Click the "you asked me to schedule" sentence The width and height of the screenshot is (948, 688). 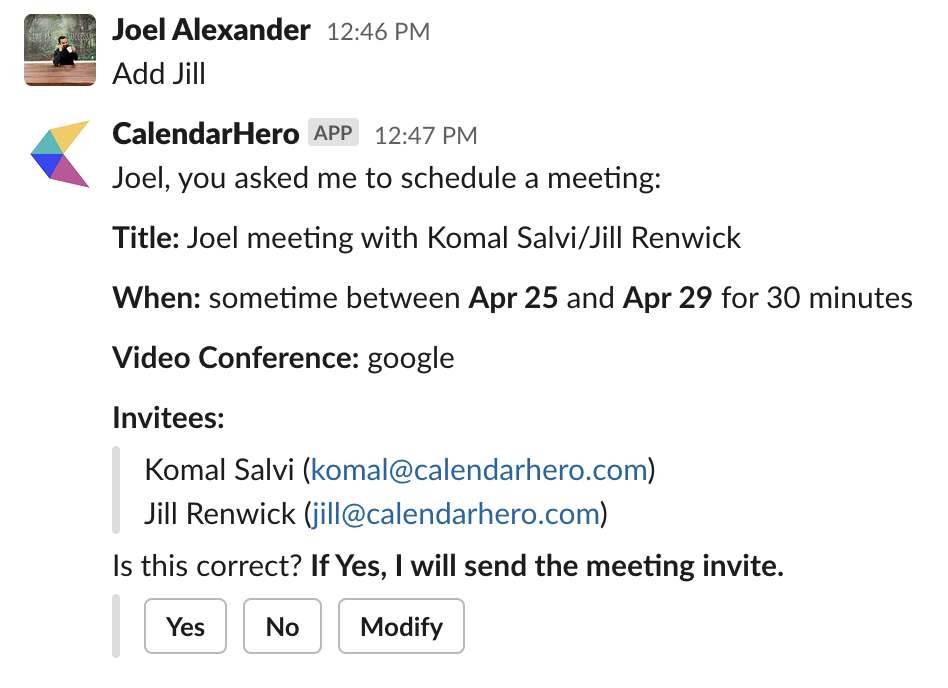(386, 179)
